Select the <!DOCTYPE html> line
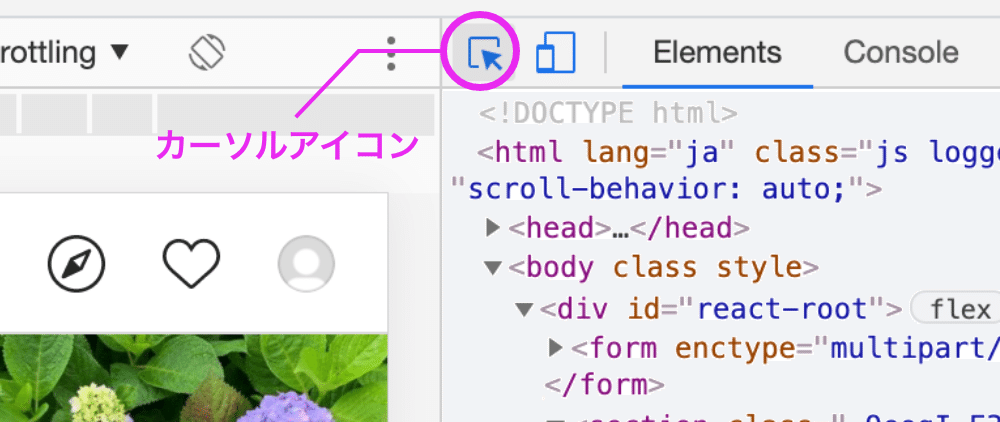1000x422 pixels. (608, 113)
